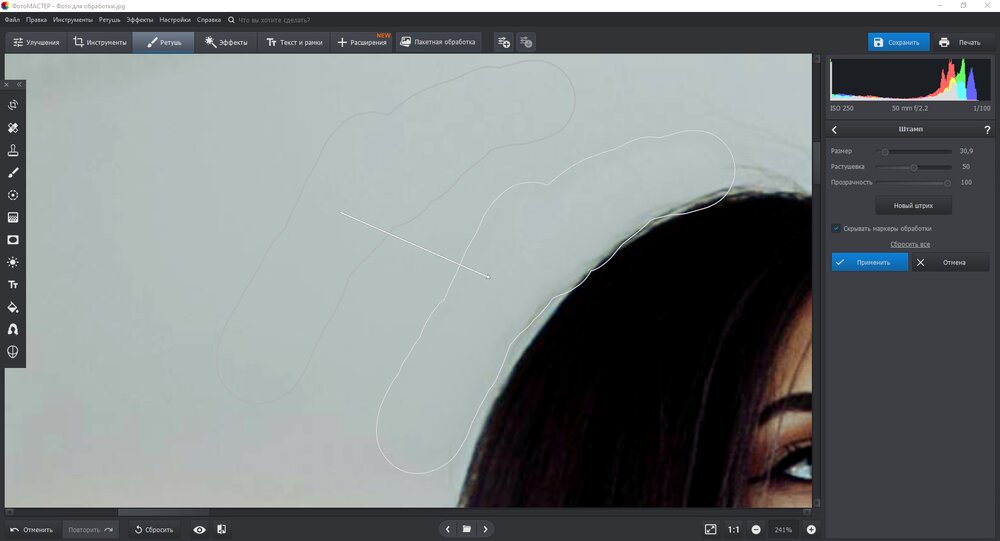The width and height of the screenshot is (1000, 541).
Task: Open the Эффекты menu in menu bar
Action: pos(139,20)
